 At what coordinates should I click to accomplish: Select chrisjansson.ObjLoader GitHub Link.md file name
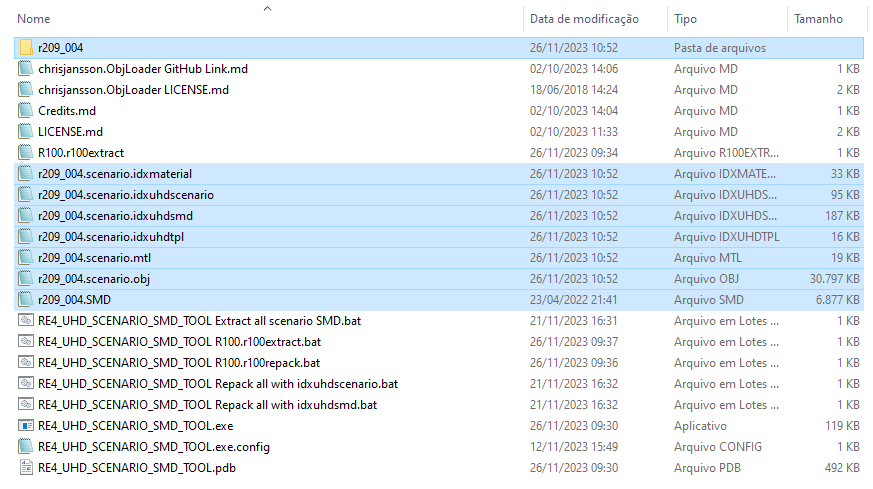(x=143, y=69)
